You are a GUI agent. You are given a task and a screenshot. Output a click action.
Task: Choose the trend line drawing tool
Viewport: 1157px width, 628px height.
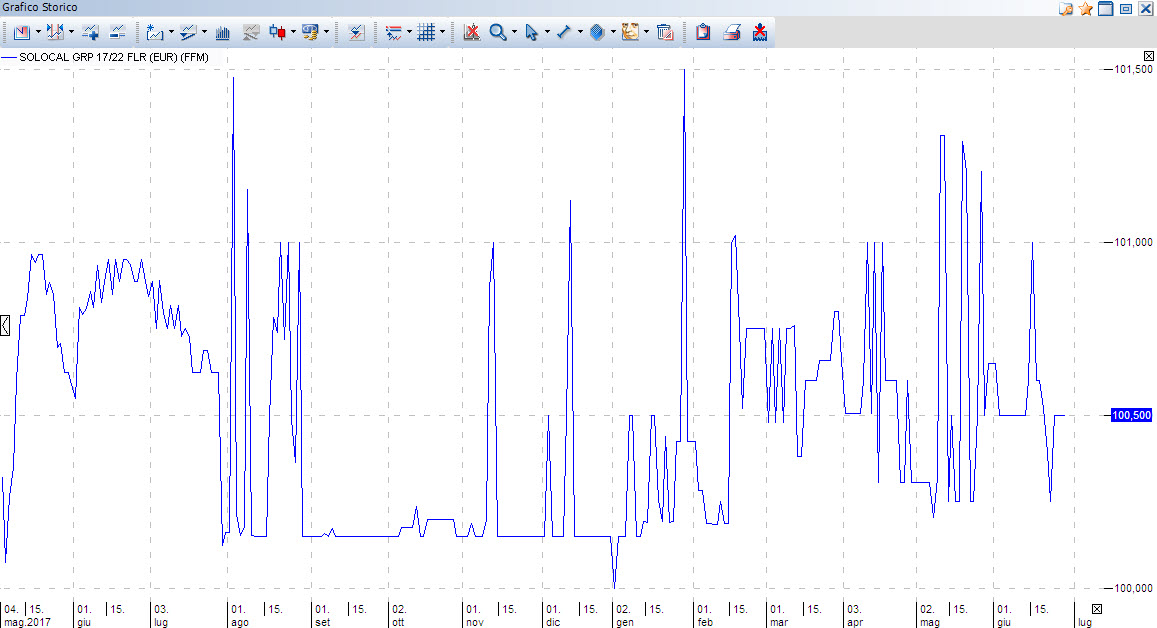pos(563,32)
